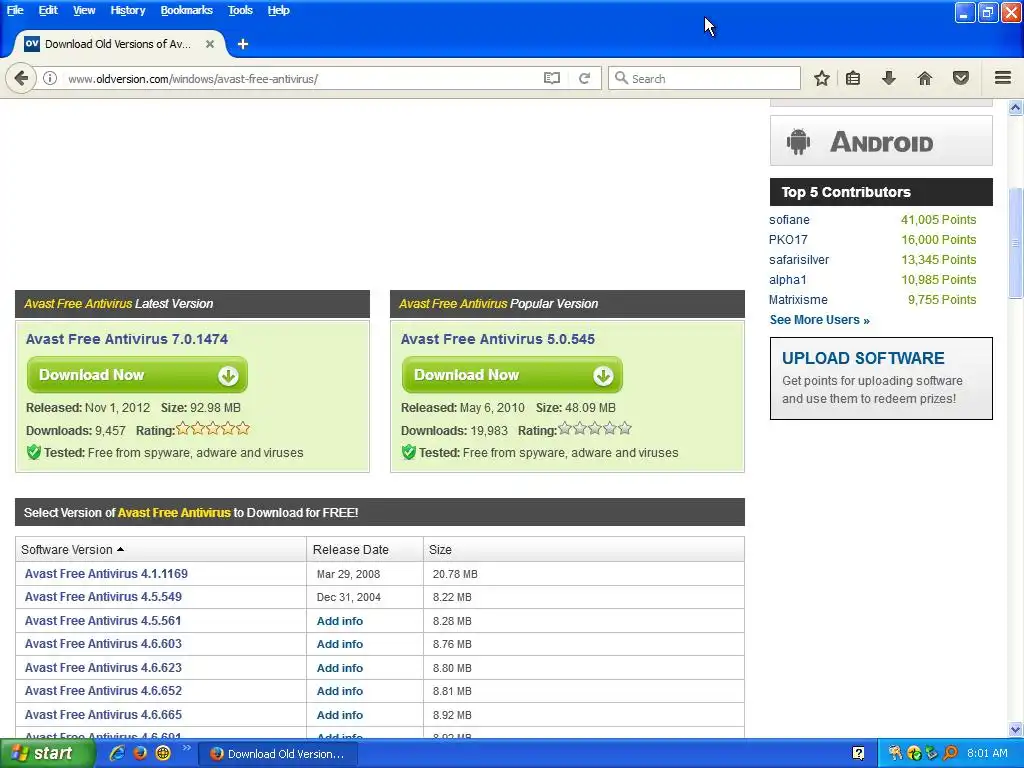Image resolution: width=1024 pixels, height=768 pixels.
Task: Click the Android platform banner
Action: (x=881, y=141)
